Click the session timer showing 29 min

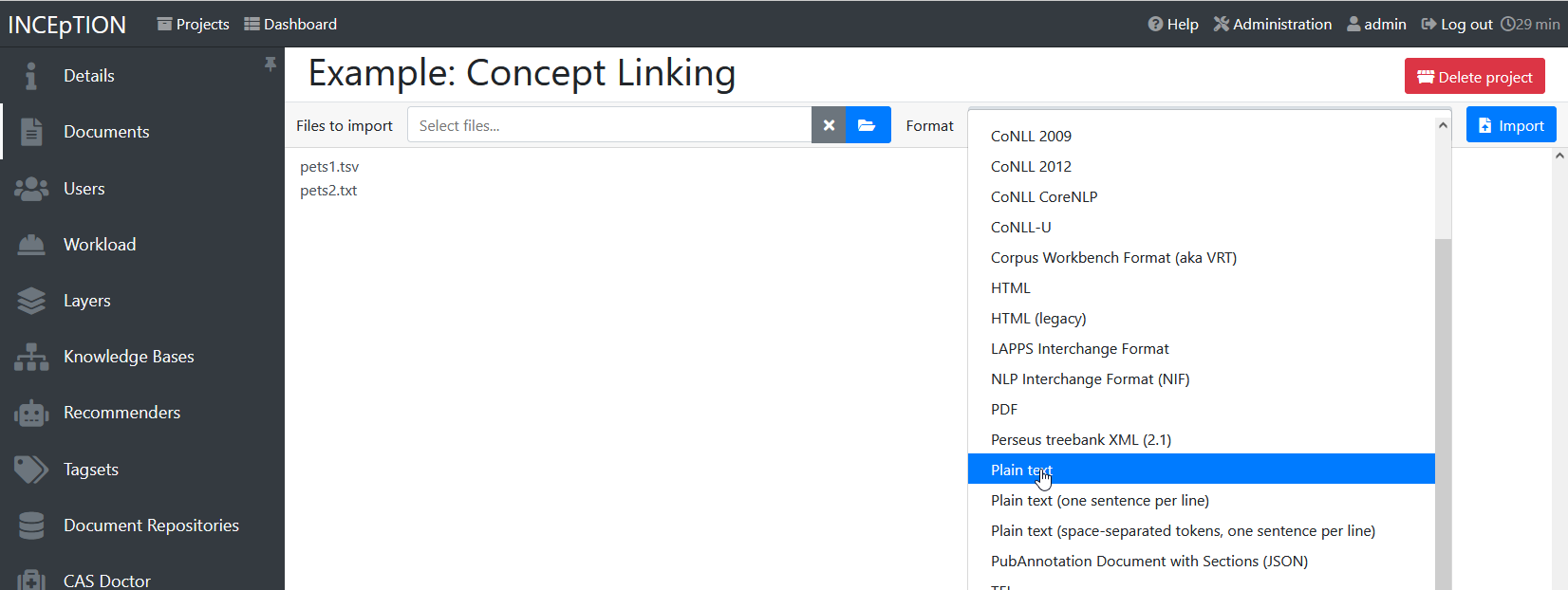tap(1530, 24)
